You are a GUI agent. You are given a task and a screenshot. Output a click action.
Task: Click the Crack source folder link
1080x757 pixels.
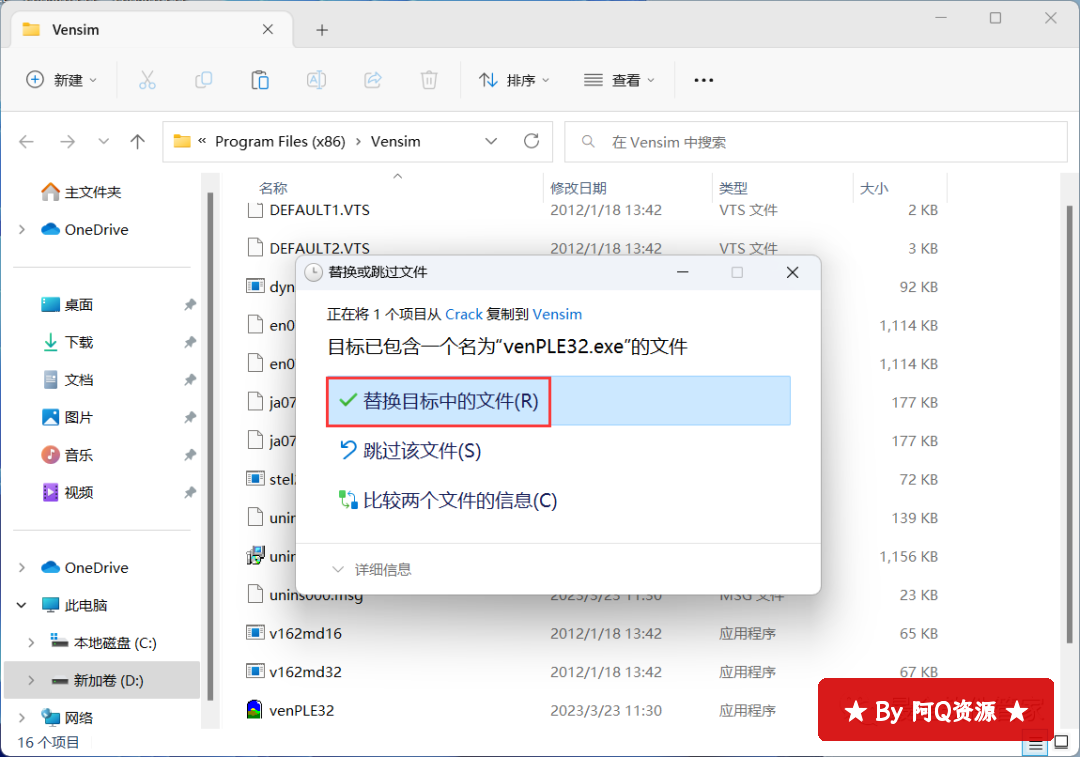(464, 314)
